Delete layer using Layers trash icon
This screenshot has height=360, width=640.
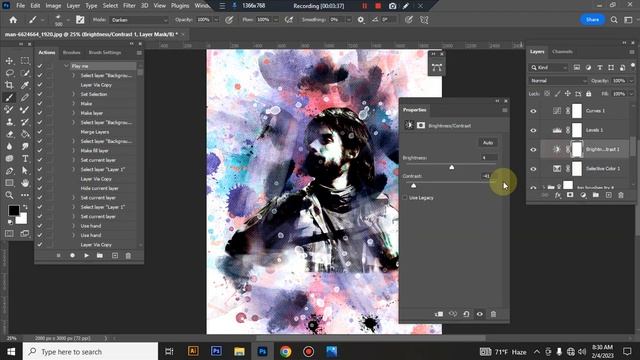[621, 196]
